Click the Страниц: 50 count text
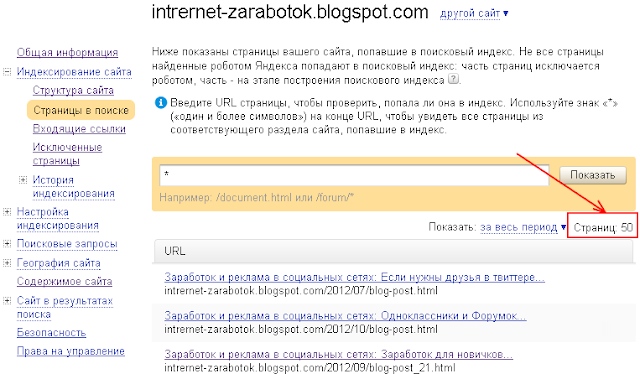 [x=603, y=227]
